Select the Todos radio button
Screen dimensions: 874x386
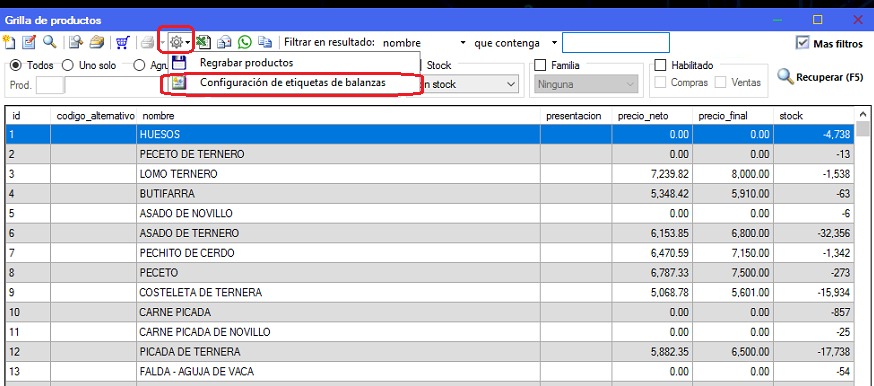16,65
